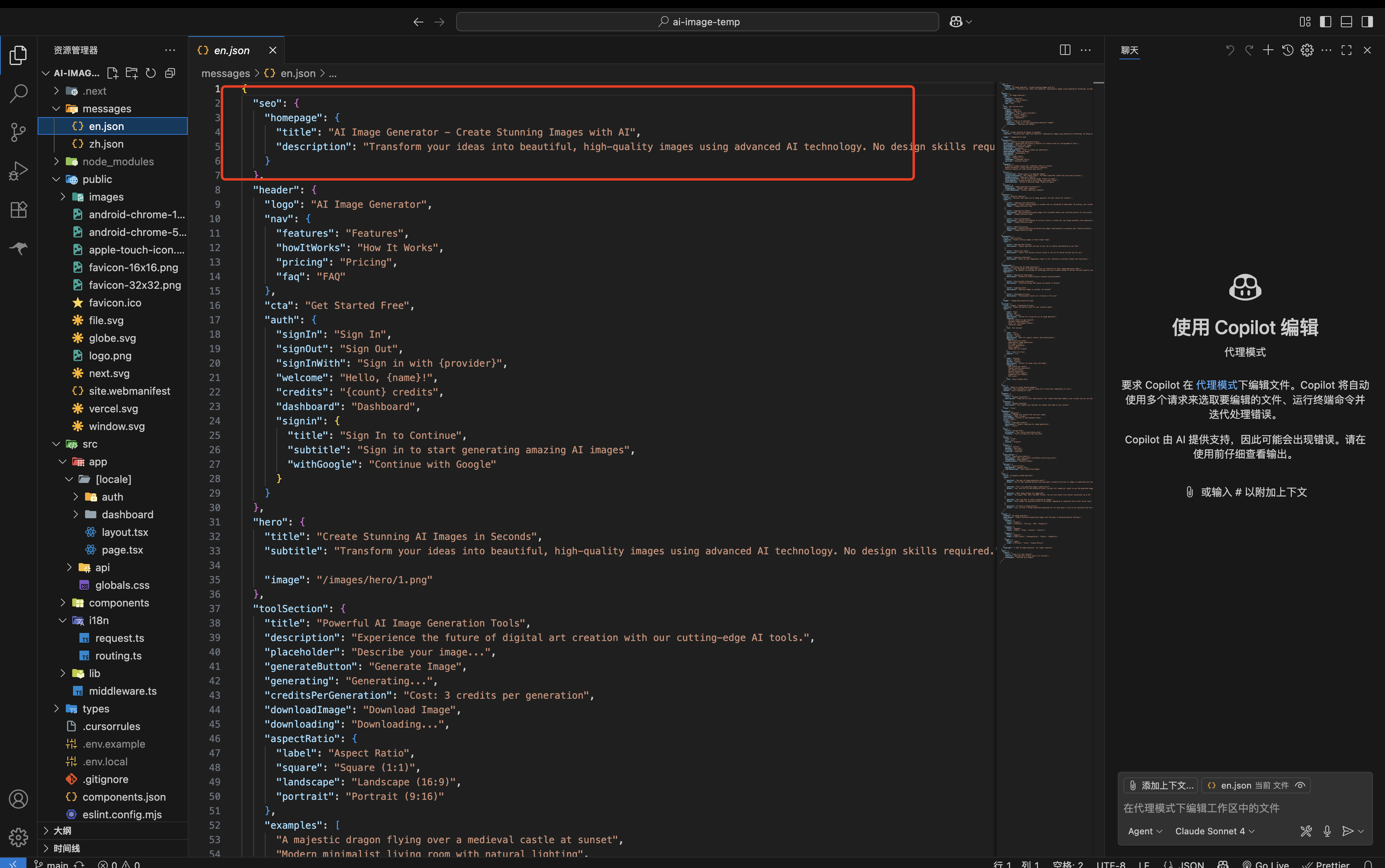Image resolution: width=1385 pixels, height=868 pixels.
Task: Open the Extensions view
Action: point(18,209)
